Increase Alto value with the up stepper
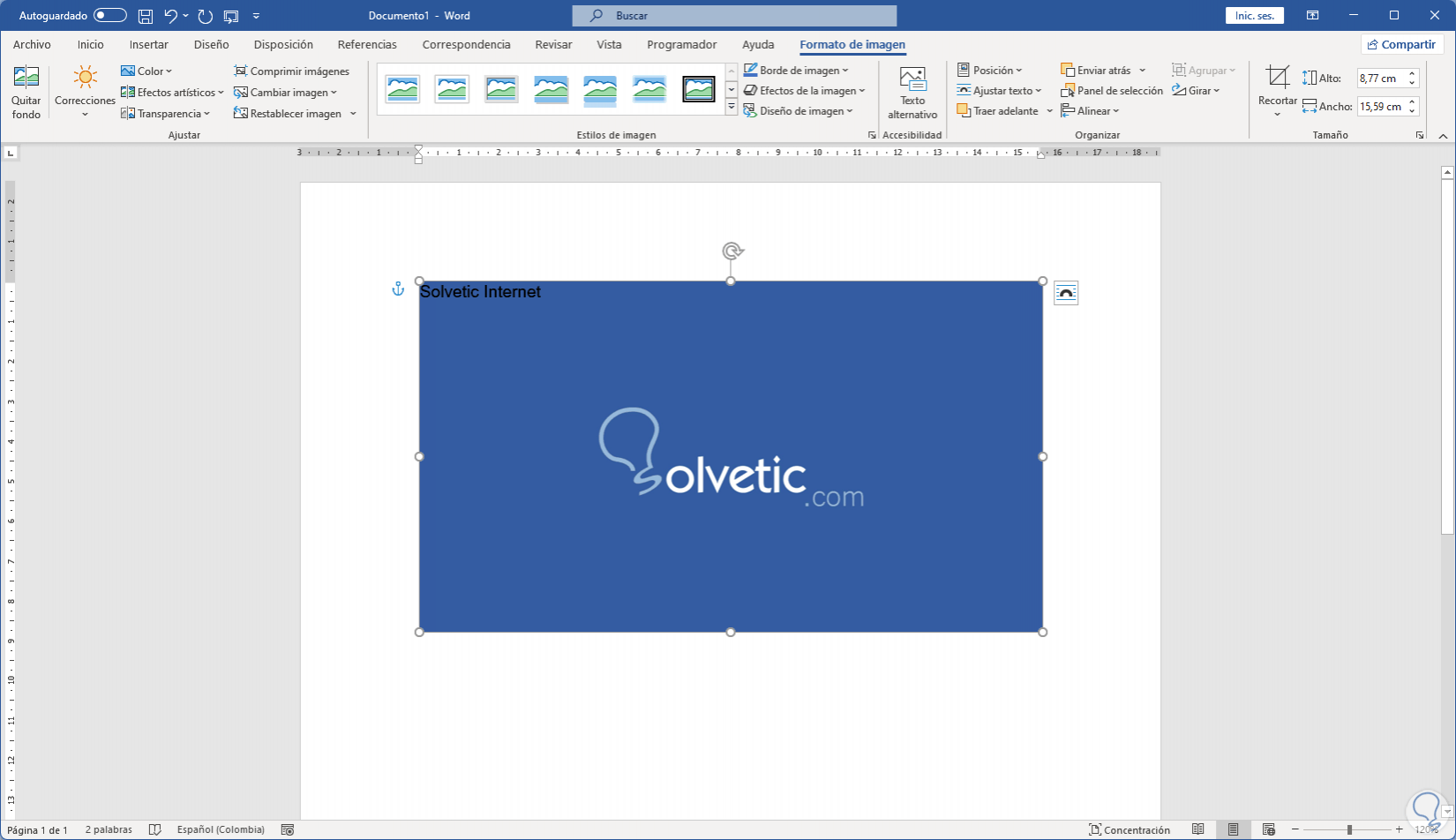The width and height of the screenshot is (1456, 840). coord(1412,74)
